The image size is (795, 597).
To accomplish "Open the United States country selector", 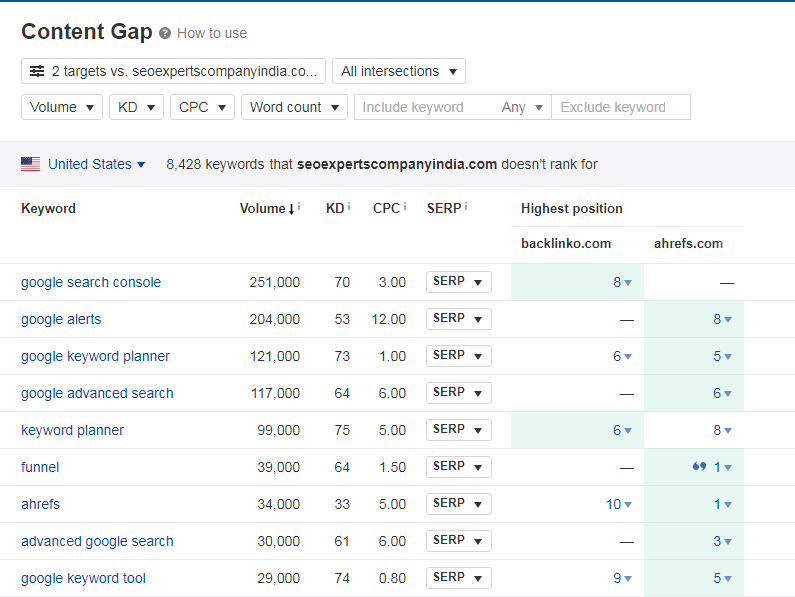I will tap(96, 164).
